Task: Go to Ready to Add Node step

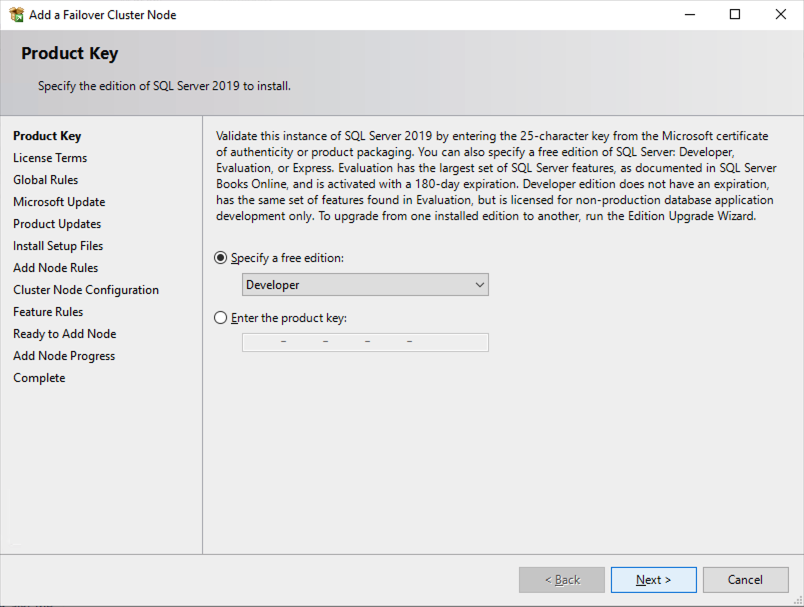Action: (65, 334)
